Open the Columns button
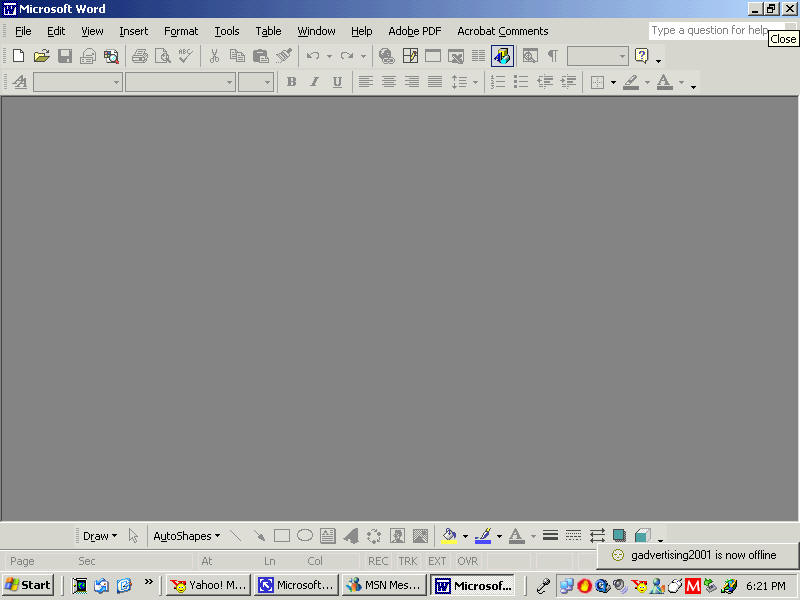 point(479,56)
